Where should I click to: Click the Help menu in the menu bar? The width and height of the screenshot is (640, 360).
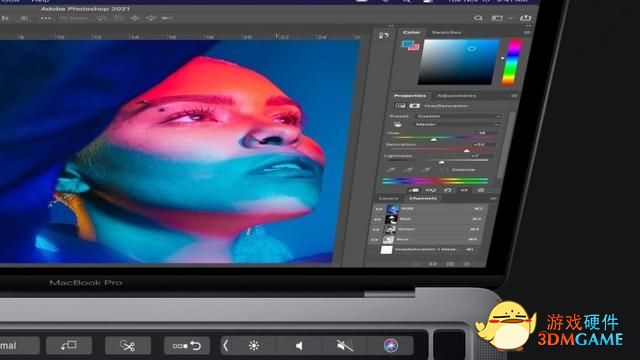[x=40, y=1]
